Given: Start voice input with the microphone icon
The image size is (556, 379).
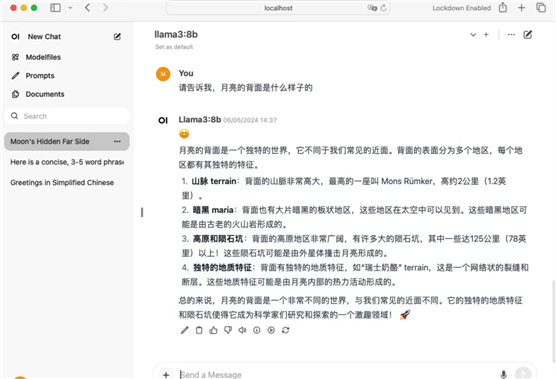Looking at the screenshot, I should click(x=504, y=374).
